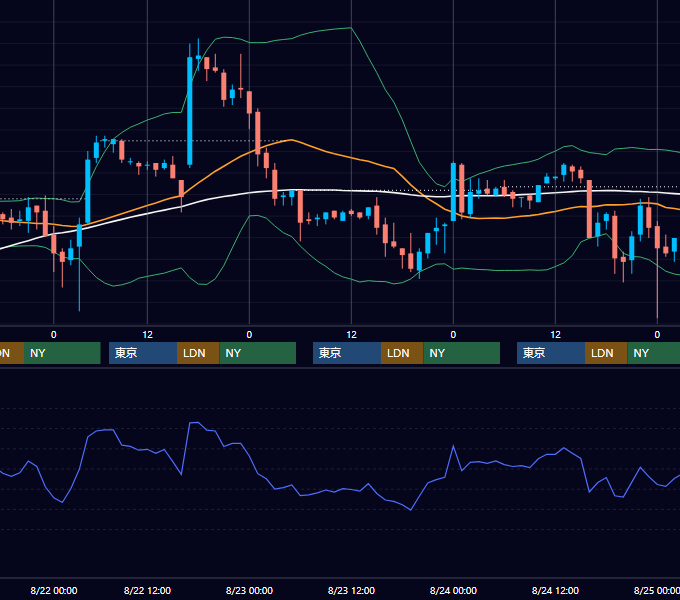The height and width of the screenshot is (600, 680).
Task: Click the tall blue candle at 8/24 00:00
Action: (x=453, y=192)
